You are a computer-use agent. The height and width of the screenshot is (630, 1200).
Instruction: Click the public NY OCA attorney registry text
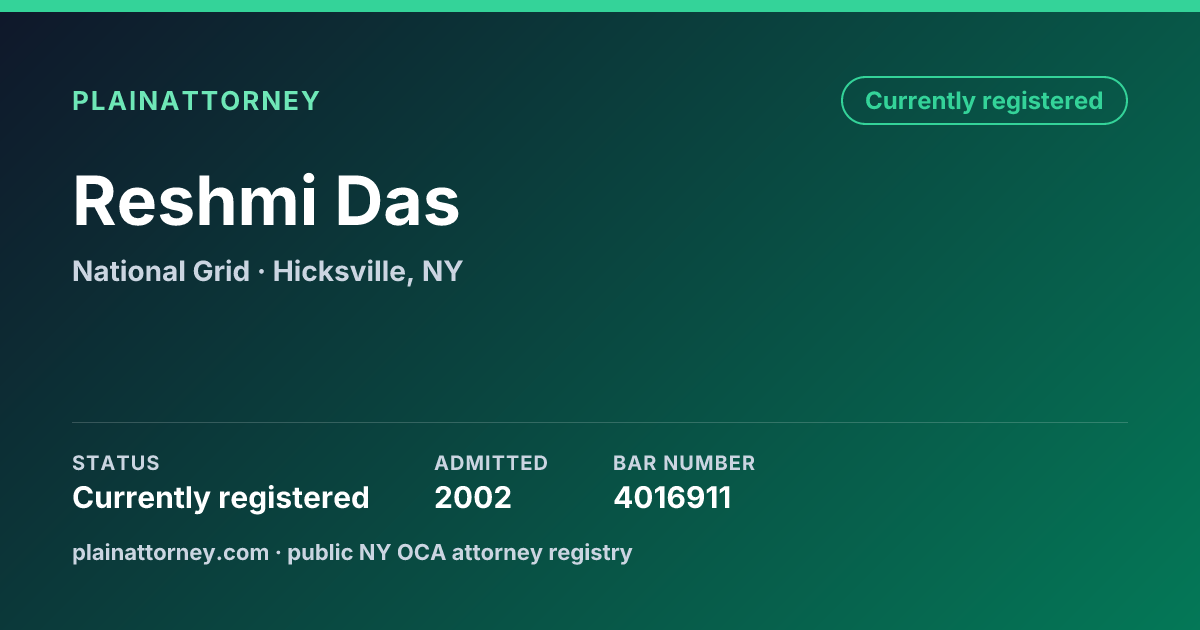pyautogui.click(x=460, y=552)
